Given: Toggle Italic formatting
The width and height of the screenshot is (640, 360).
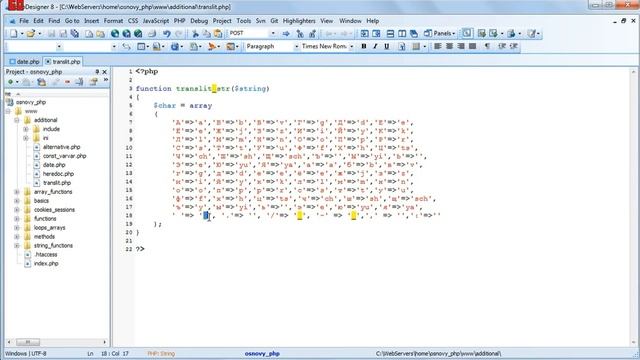Looking at the screenshot, I should [x=375, y=47].
